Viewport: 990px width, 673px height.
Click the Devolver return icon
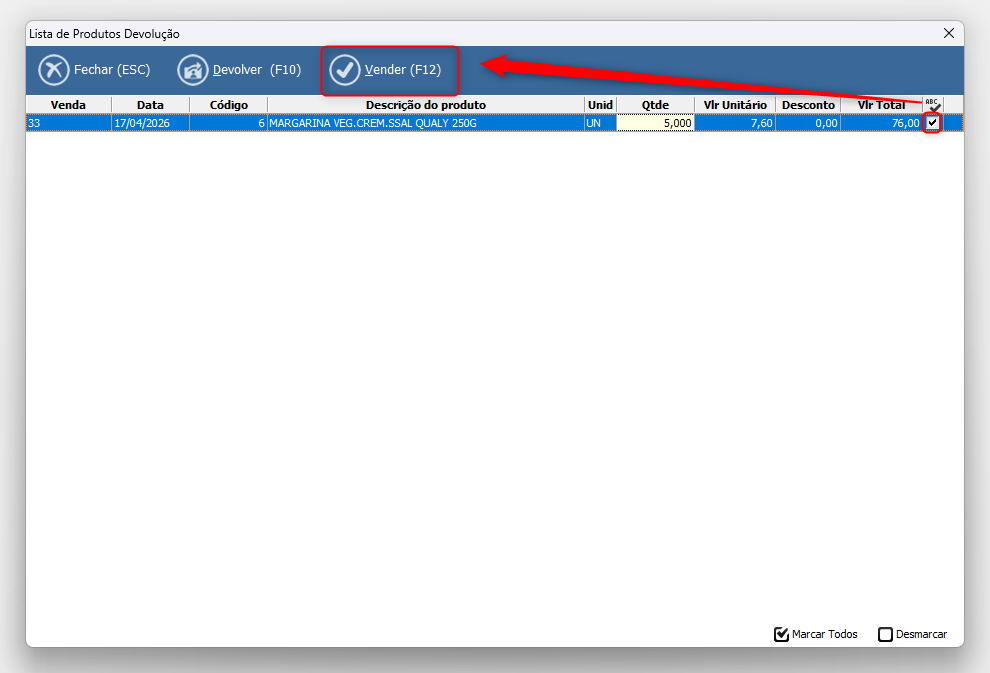(x=193, y=70)
